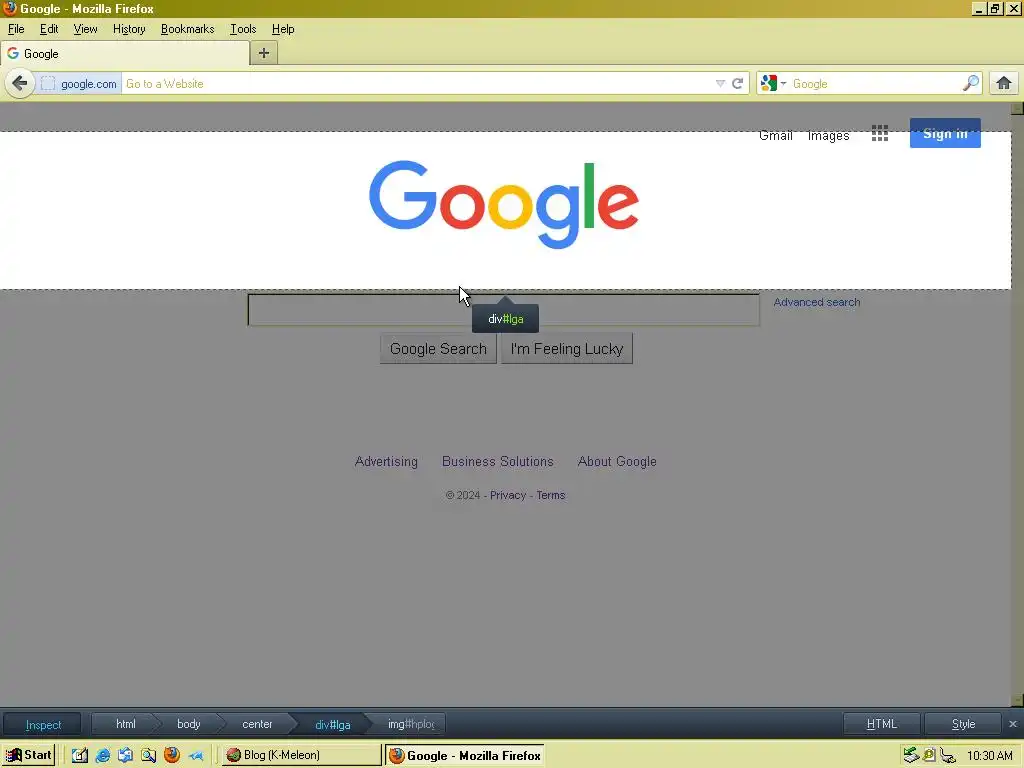Click the I'm Feeling Lucky button

coord(567,349)
